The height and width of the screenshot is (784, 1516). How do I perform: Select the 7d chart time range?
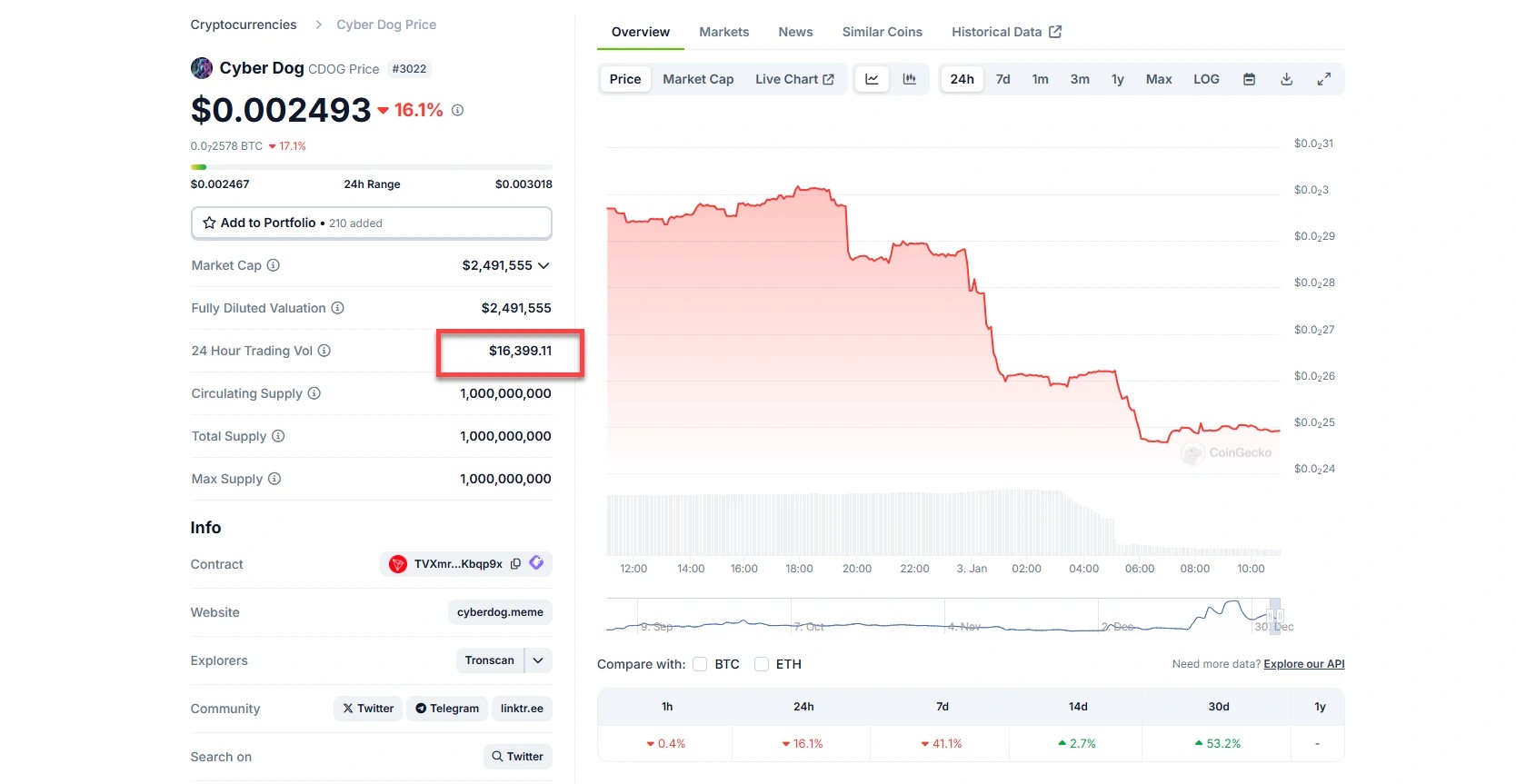click(x=1002, y=79)
